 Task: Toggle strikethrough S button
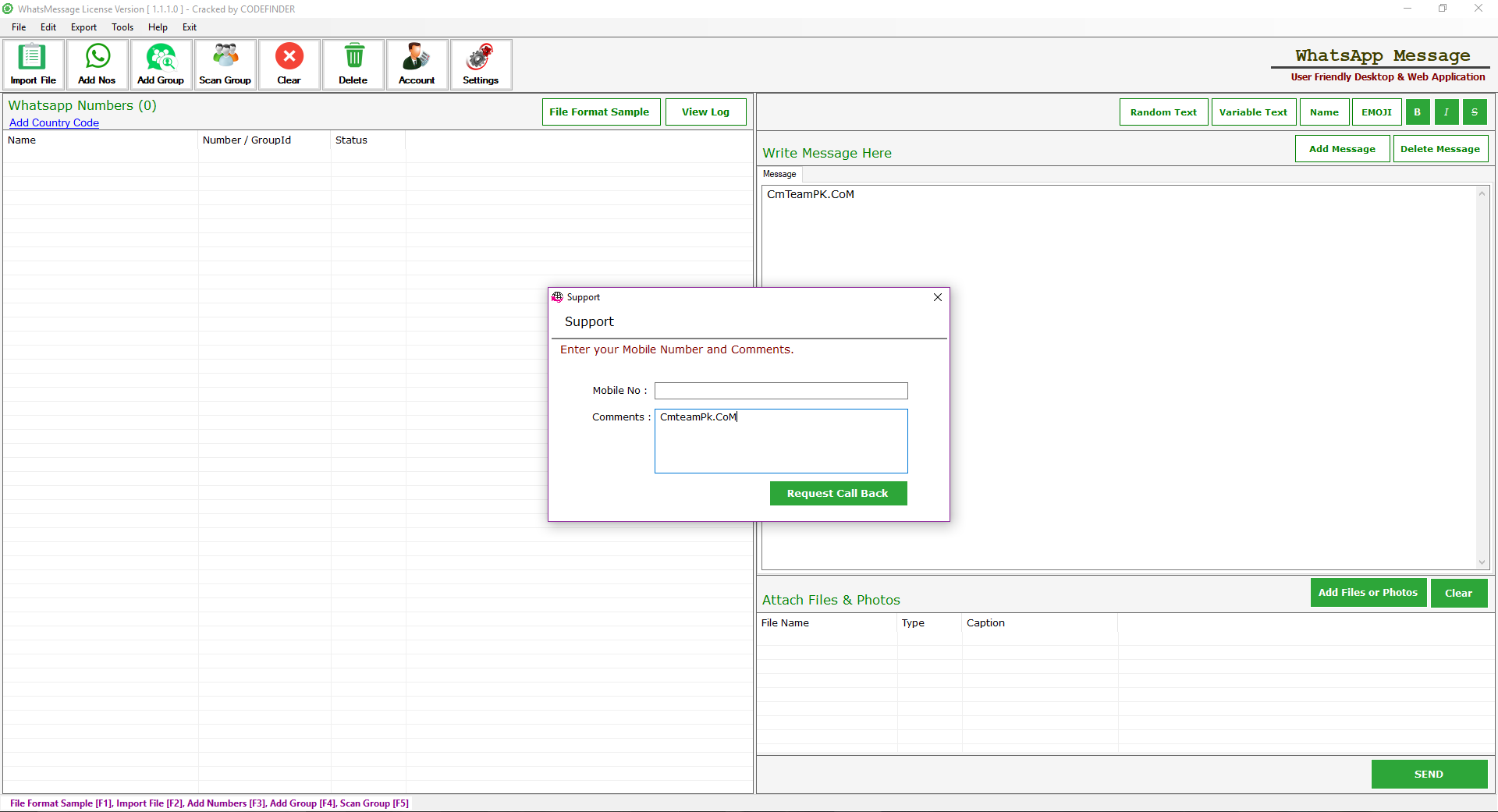[1475, 112]
